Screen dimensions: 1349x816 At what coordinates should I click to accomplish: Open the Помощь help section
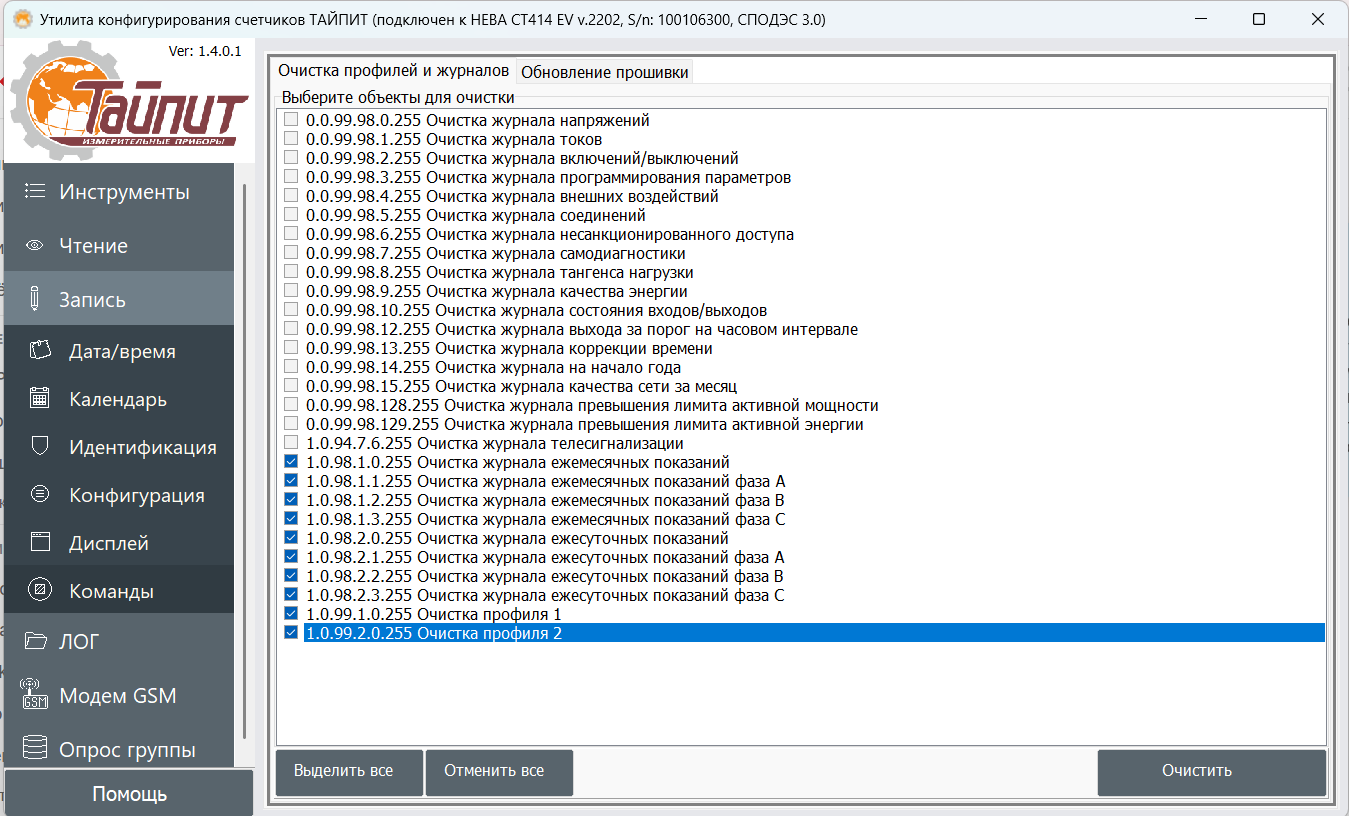coord(129,795)
